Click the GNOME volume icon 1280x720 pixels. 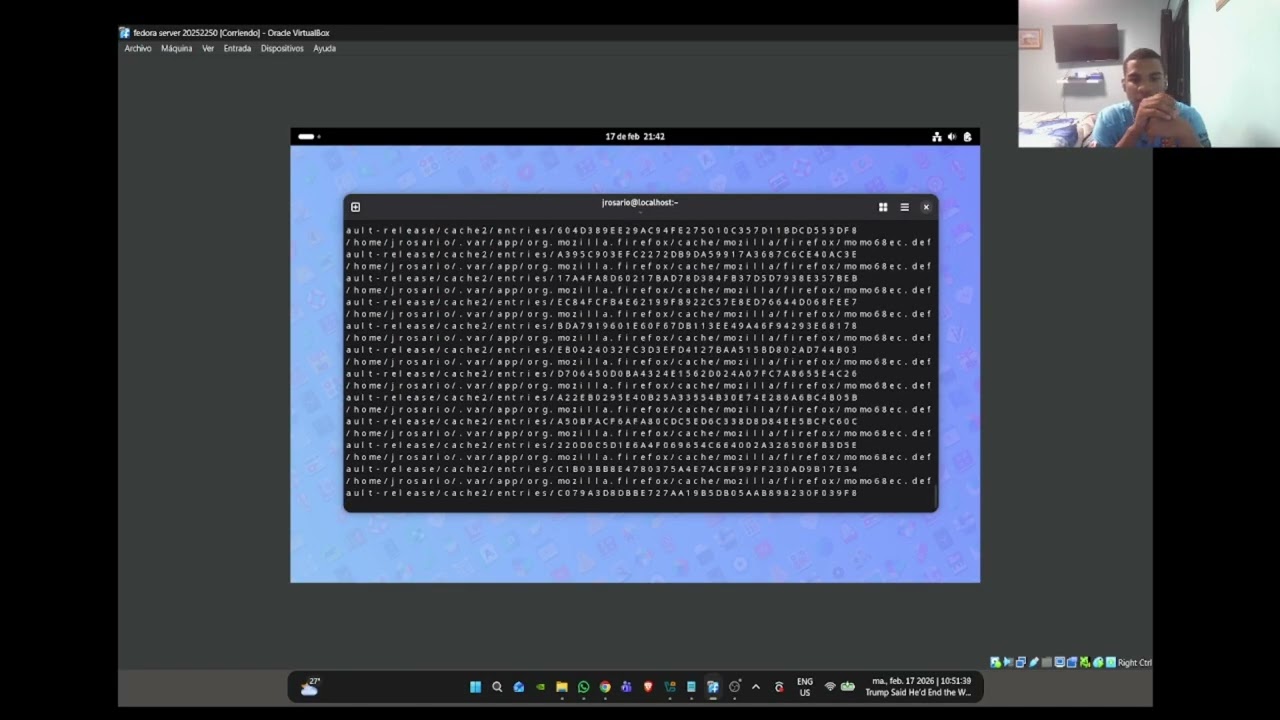click(x=951, y=137)
